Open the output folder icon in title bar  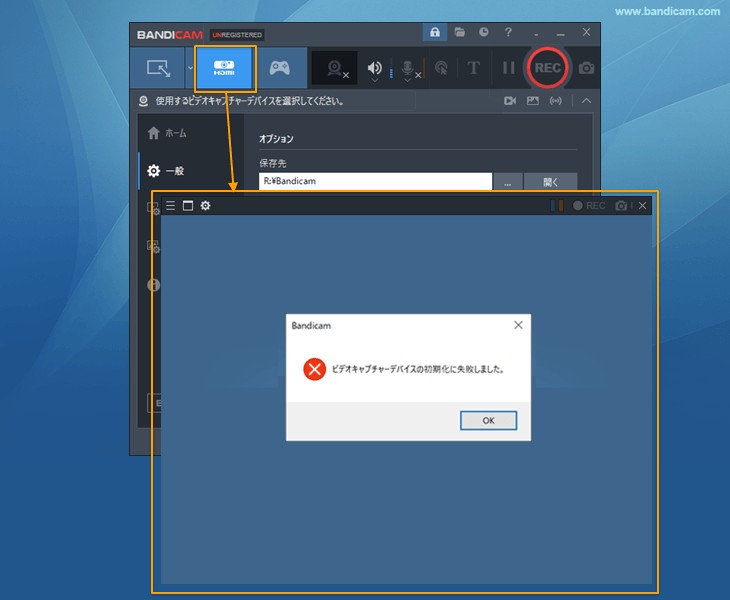pyautogui.click(x=460, y=32)
